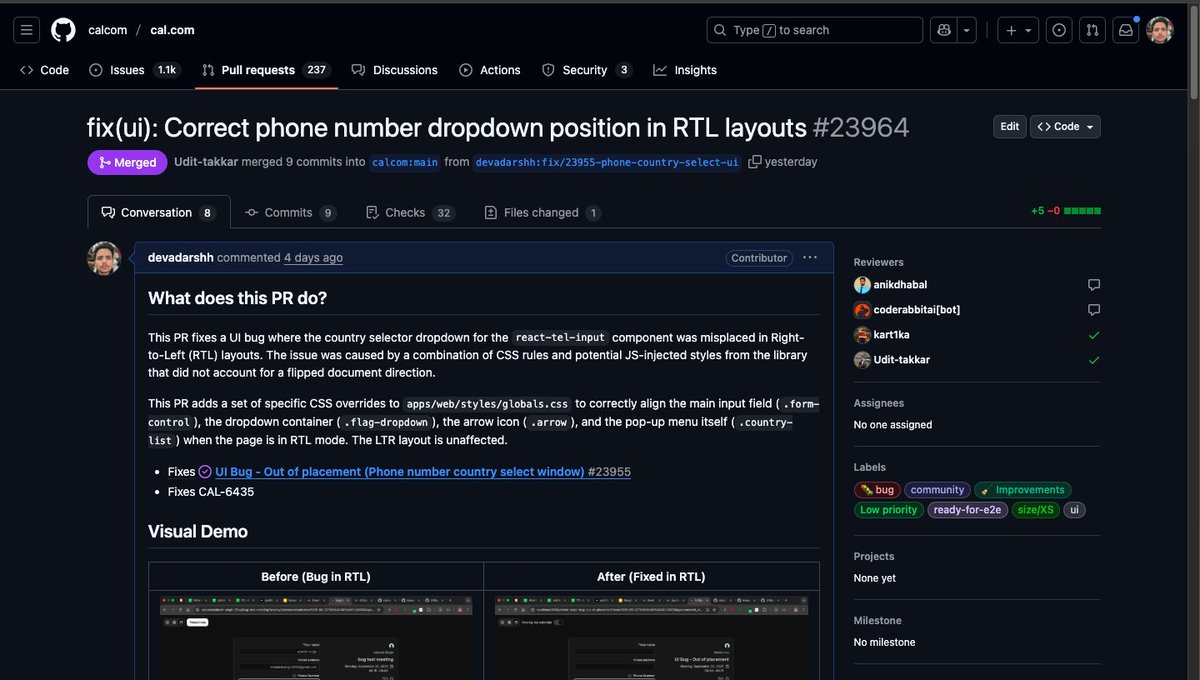Open the cal.com repository link
This screenshot has height=680, width=1200.
172,30
